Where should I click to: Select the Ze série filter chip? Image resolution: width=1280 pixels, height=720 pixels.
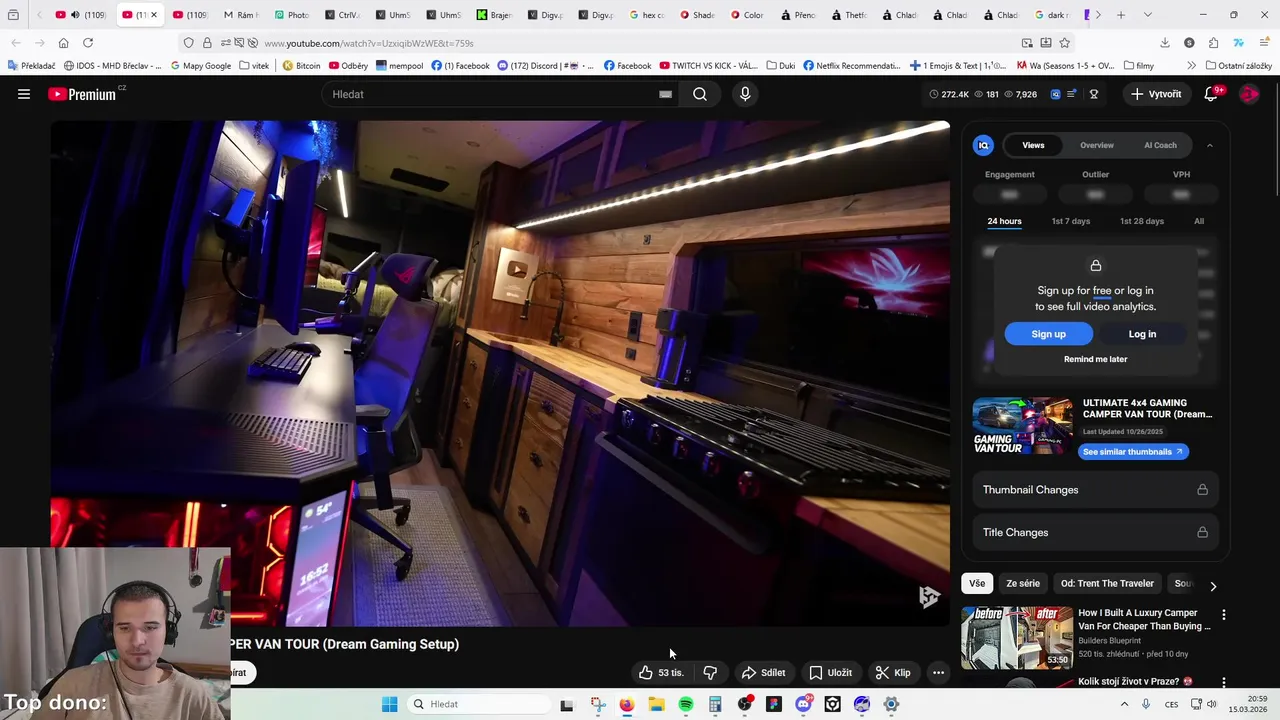1023,583
